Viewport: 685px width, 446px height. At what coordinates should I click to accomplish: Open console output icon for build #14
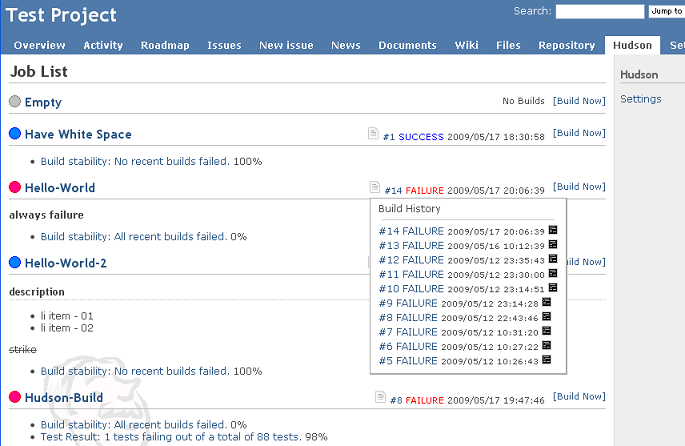553,230
